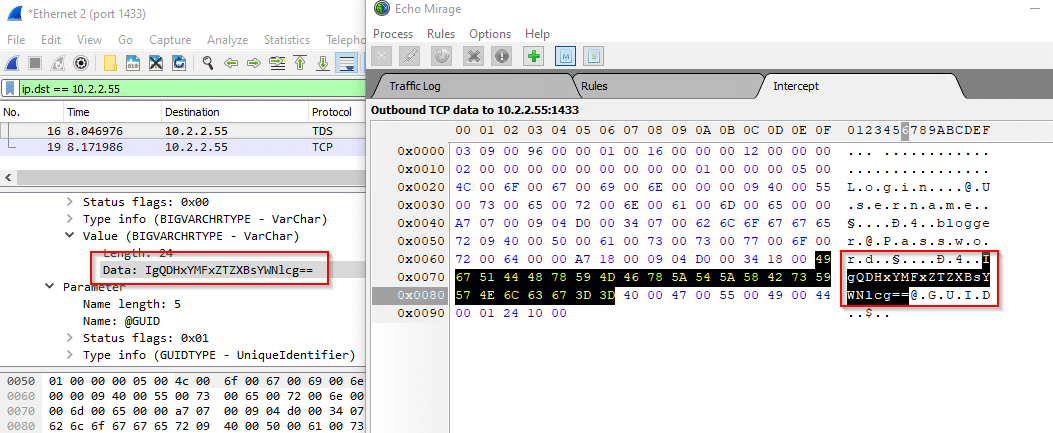Click the Wireshark start capture shark fin icon
The image size is (1053, 433).
13,63
